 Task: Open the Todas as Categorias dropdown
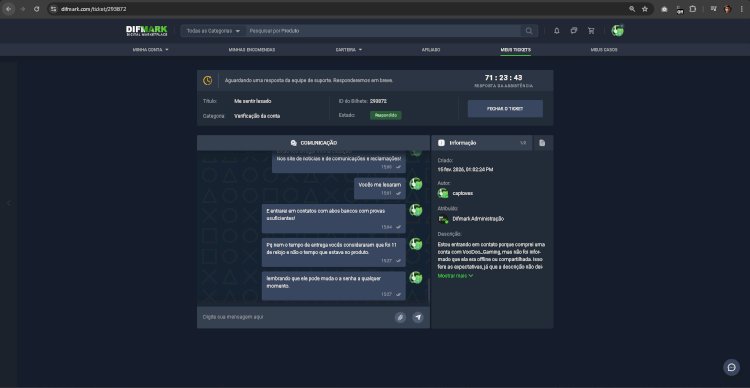(x=213, y=31)
